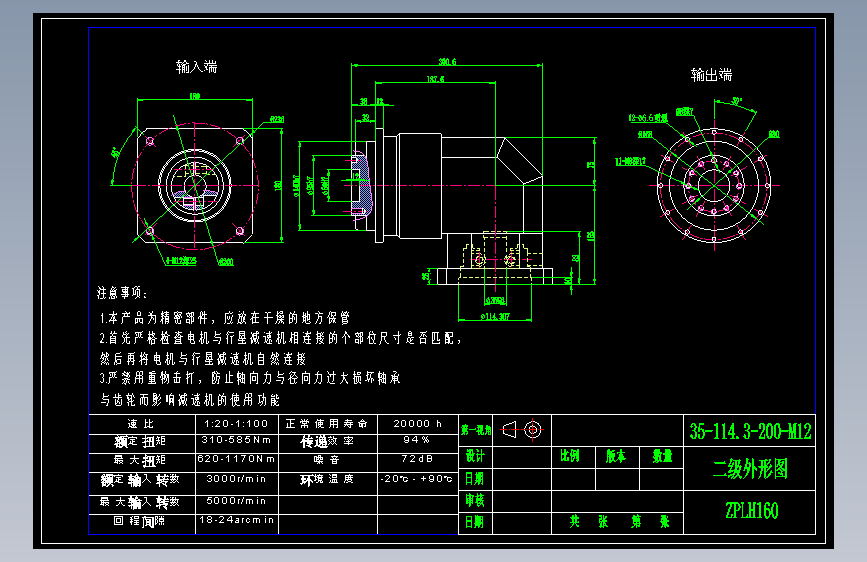Click the 注意事项 heading
The width and height of the screenshot is (867, 562).
pos(122,293)
